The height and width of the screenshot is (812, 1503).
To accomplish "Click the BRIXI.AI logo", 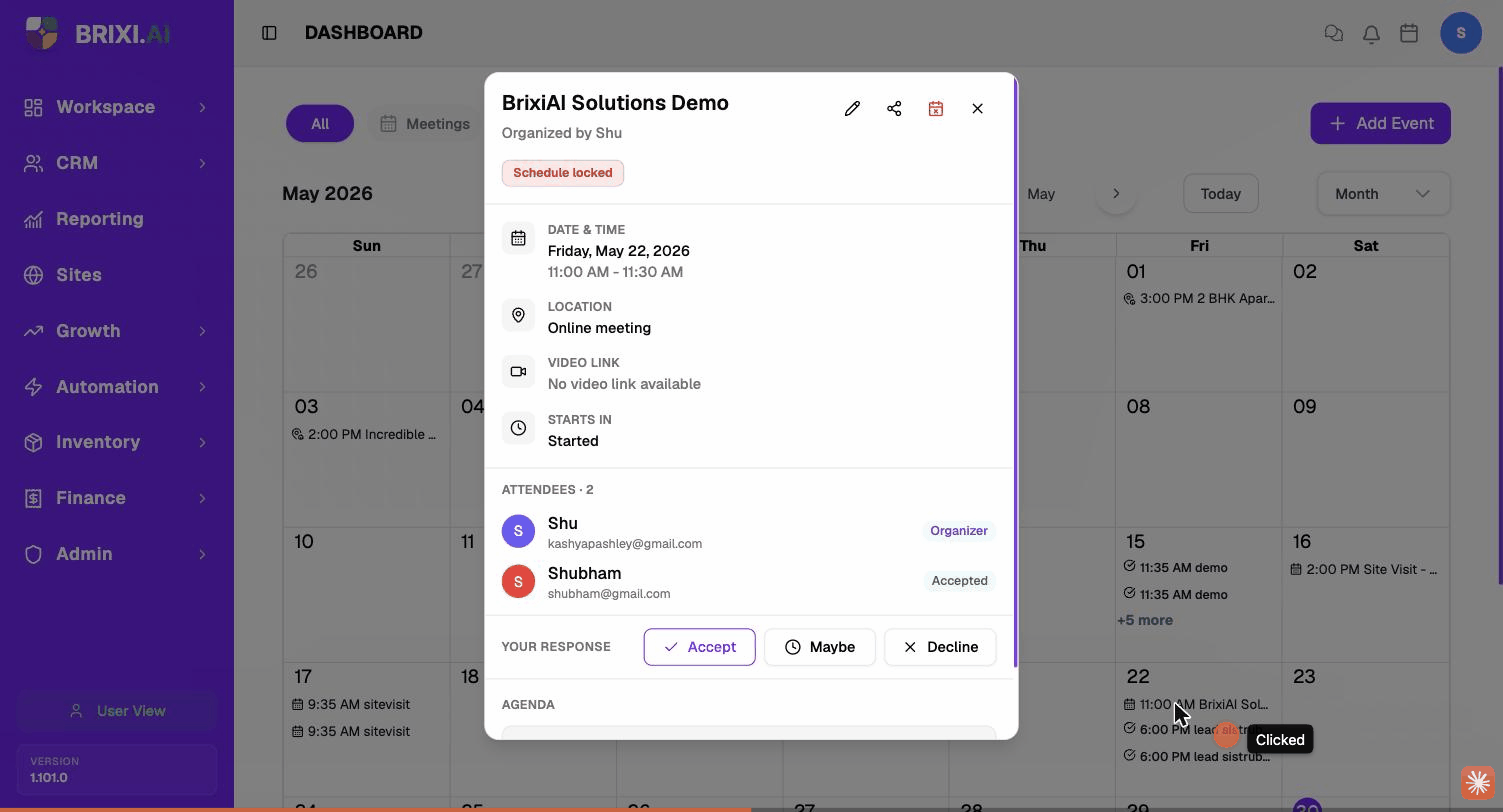I will 97,33.
